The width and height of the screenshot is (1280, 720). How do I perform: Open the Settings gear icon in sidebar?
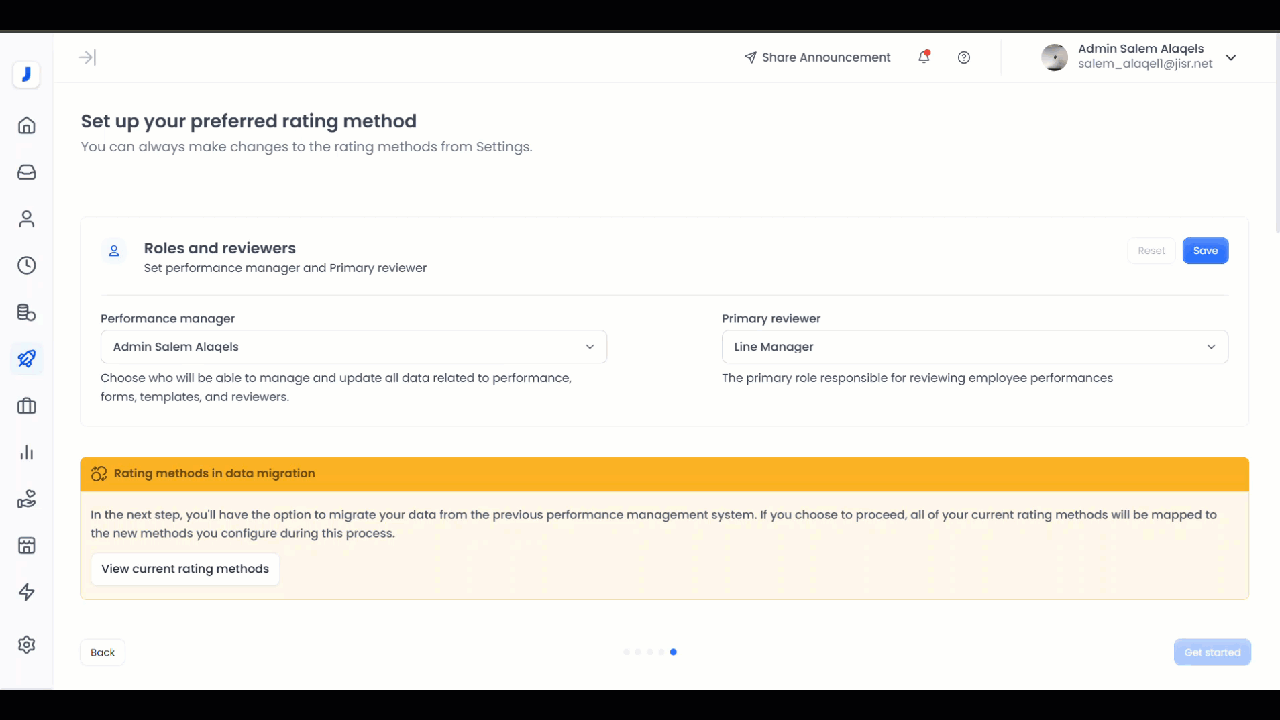[27, 645]
